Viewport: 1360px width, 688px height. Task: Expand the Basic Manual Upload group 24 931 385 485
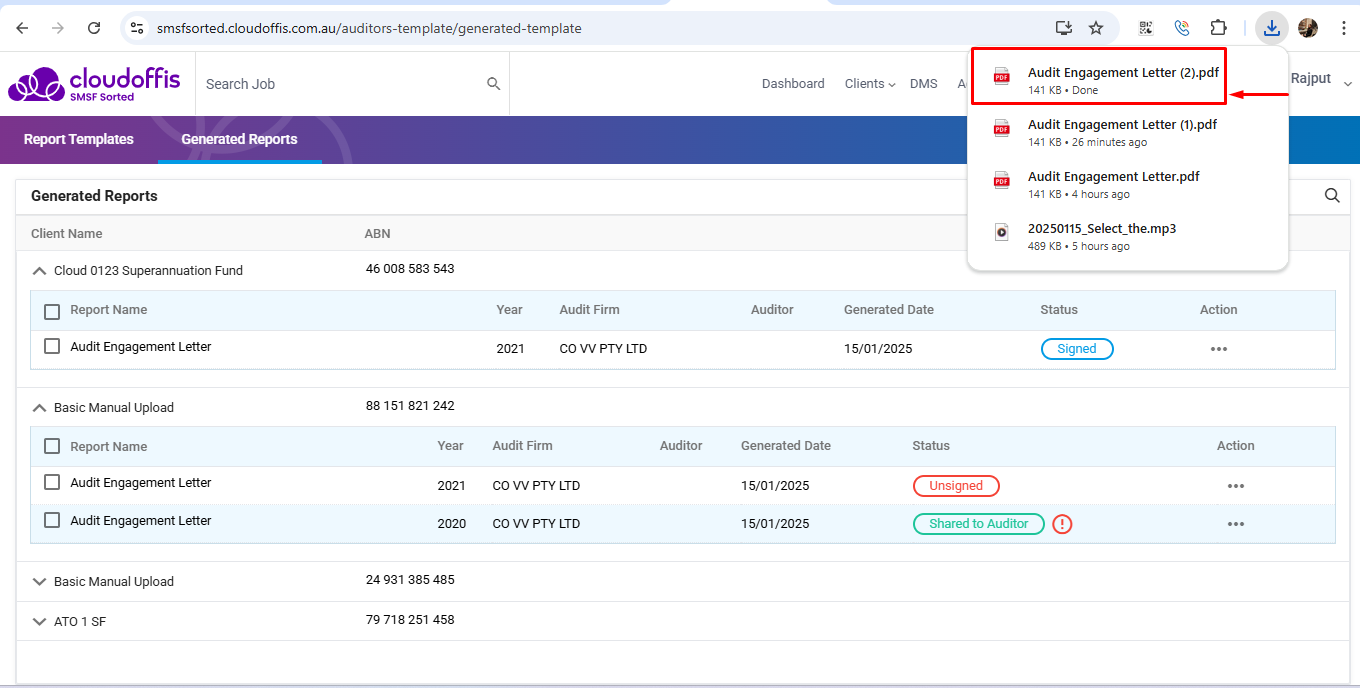[40, 581]
